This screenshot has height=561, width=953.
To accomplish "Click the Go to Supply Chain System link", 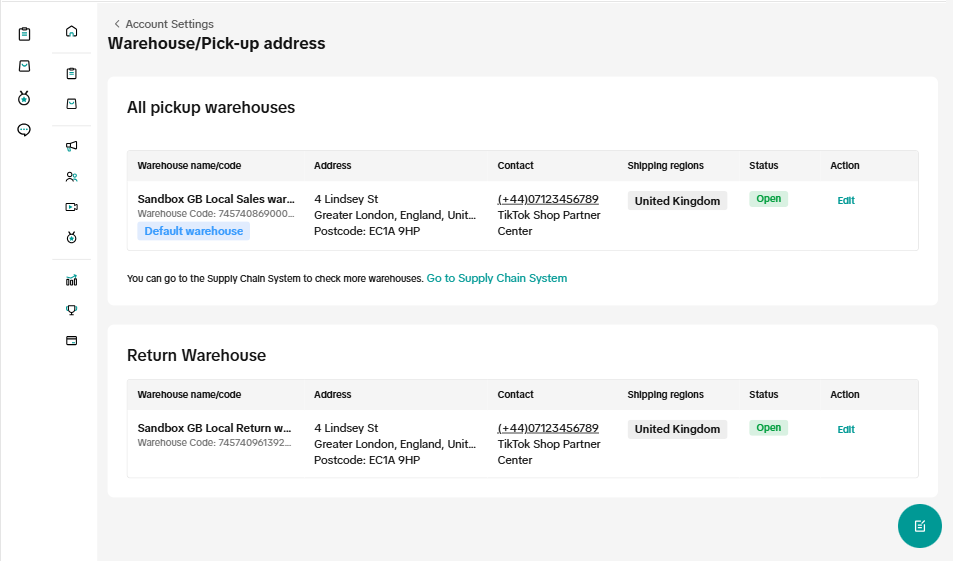I will (496, 278).
